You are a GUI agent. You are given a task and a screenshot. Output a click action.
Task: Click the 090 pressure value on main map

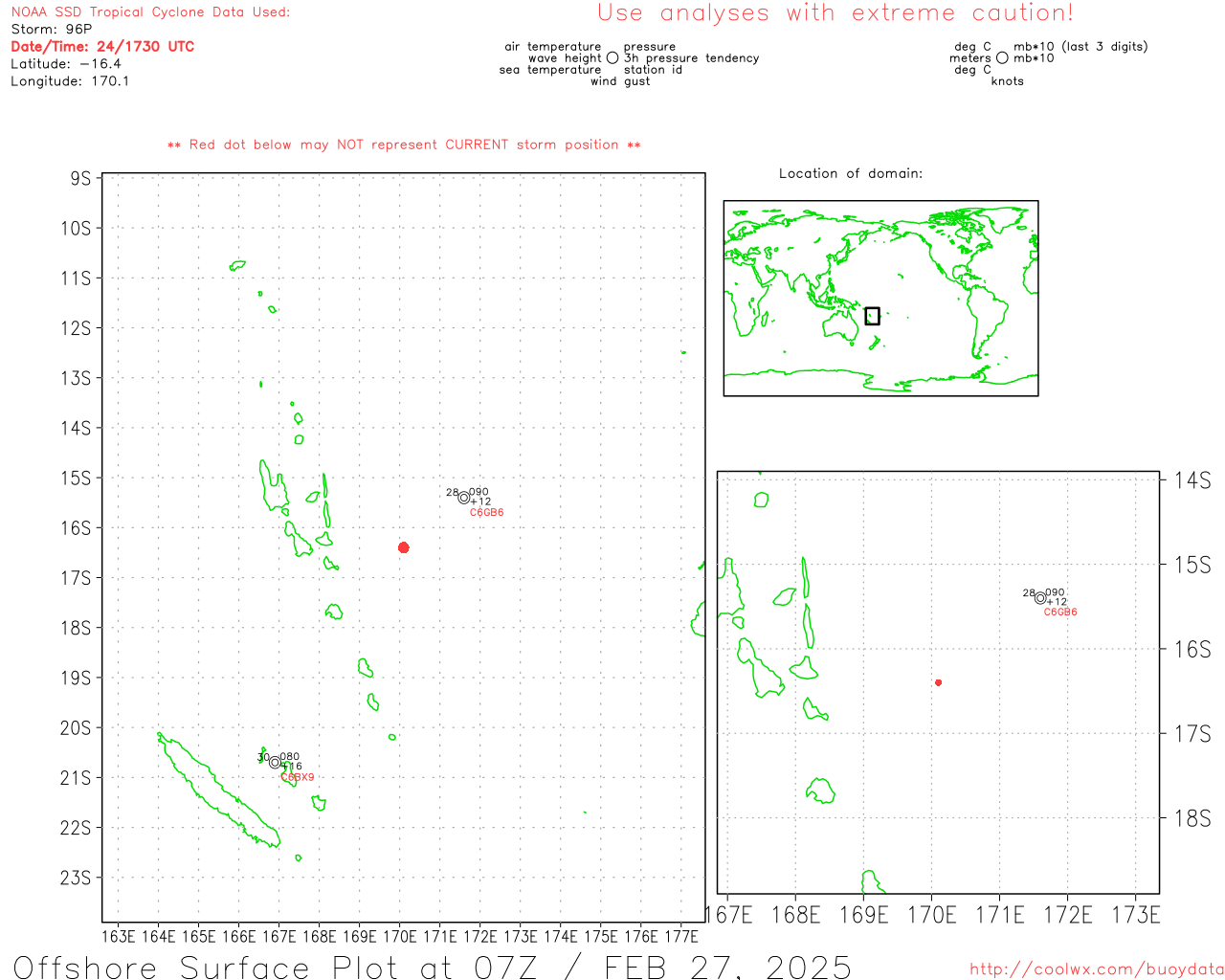[479, 492]
